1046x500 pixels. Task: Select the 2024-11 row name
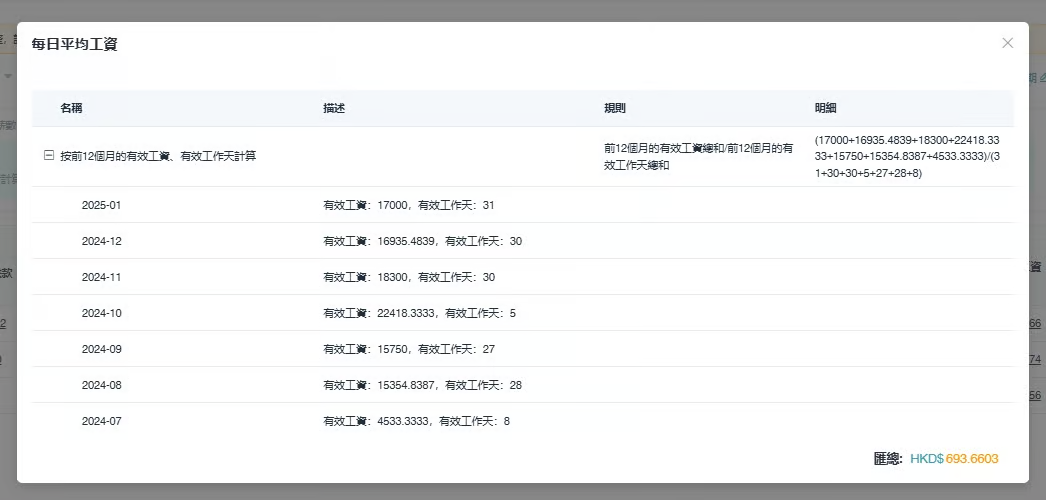101,277
